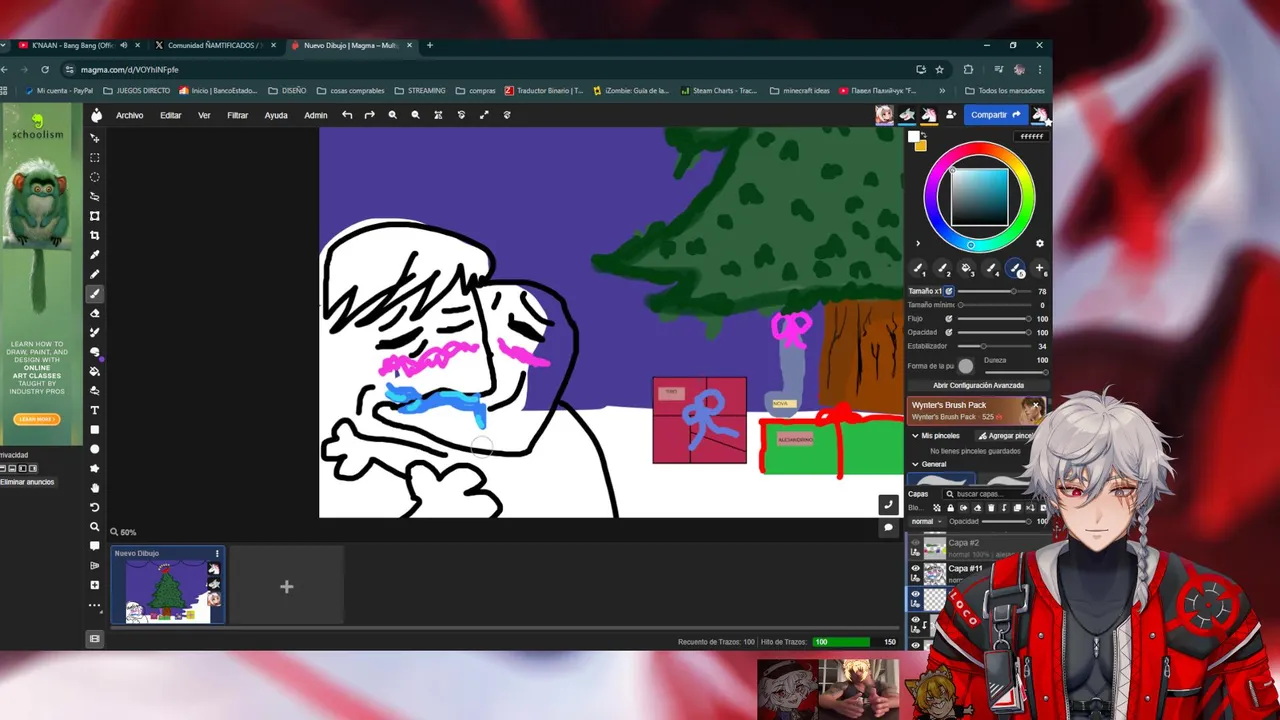1280x720 pixels.
Task: Open the Archivo menu
Action: (129, 115)
